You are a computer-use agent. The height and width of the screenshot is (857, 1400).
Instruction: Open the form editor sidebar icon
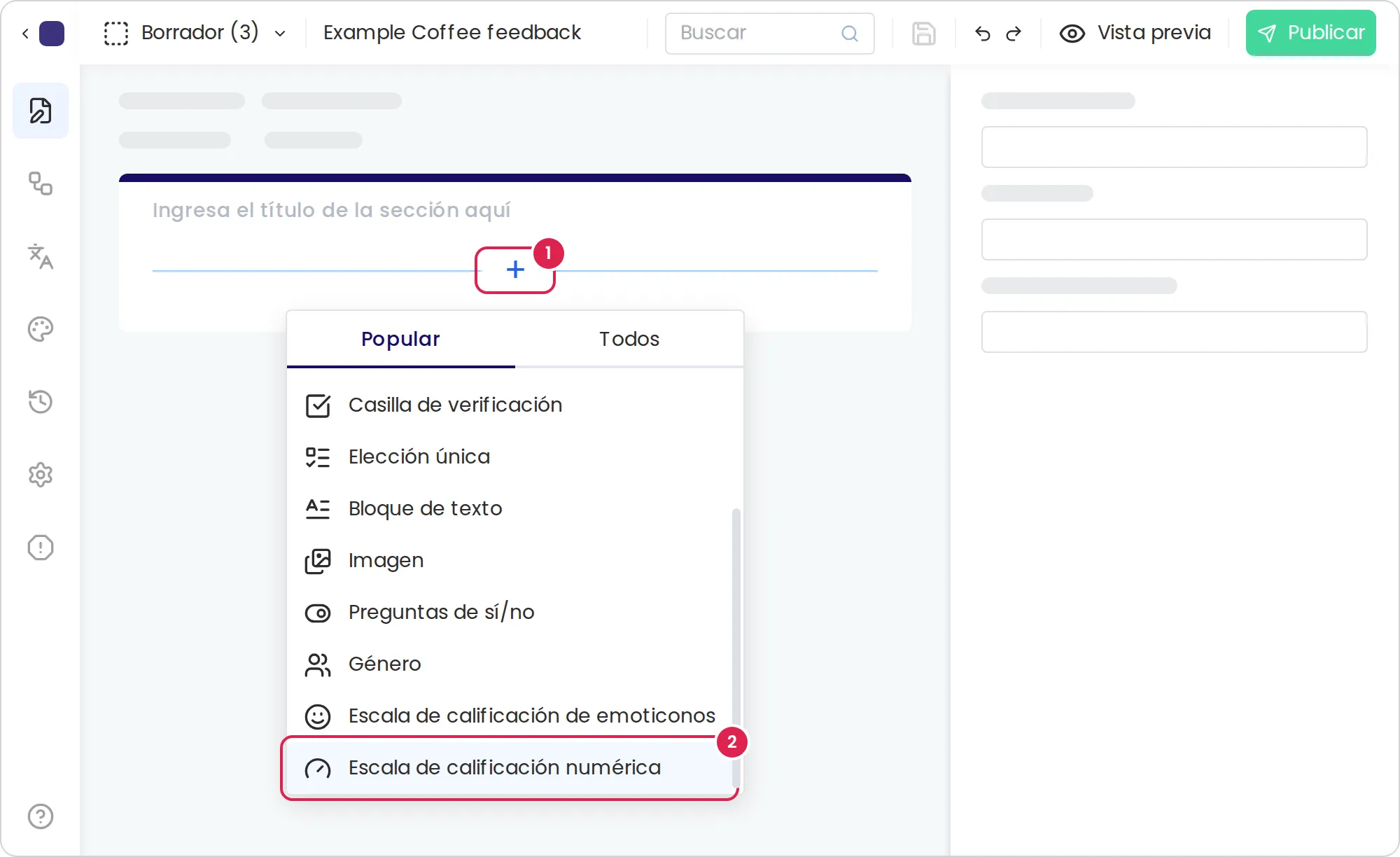click(x=41, y=111)
